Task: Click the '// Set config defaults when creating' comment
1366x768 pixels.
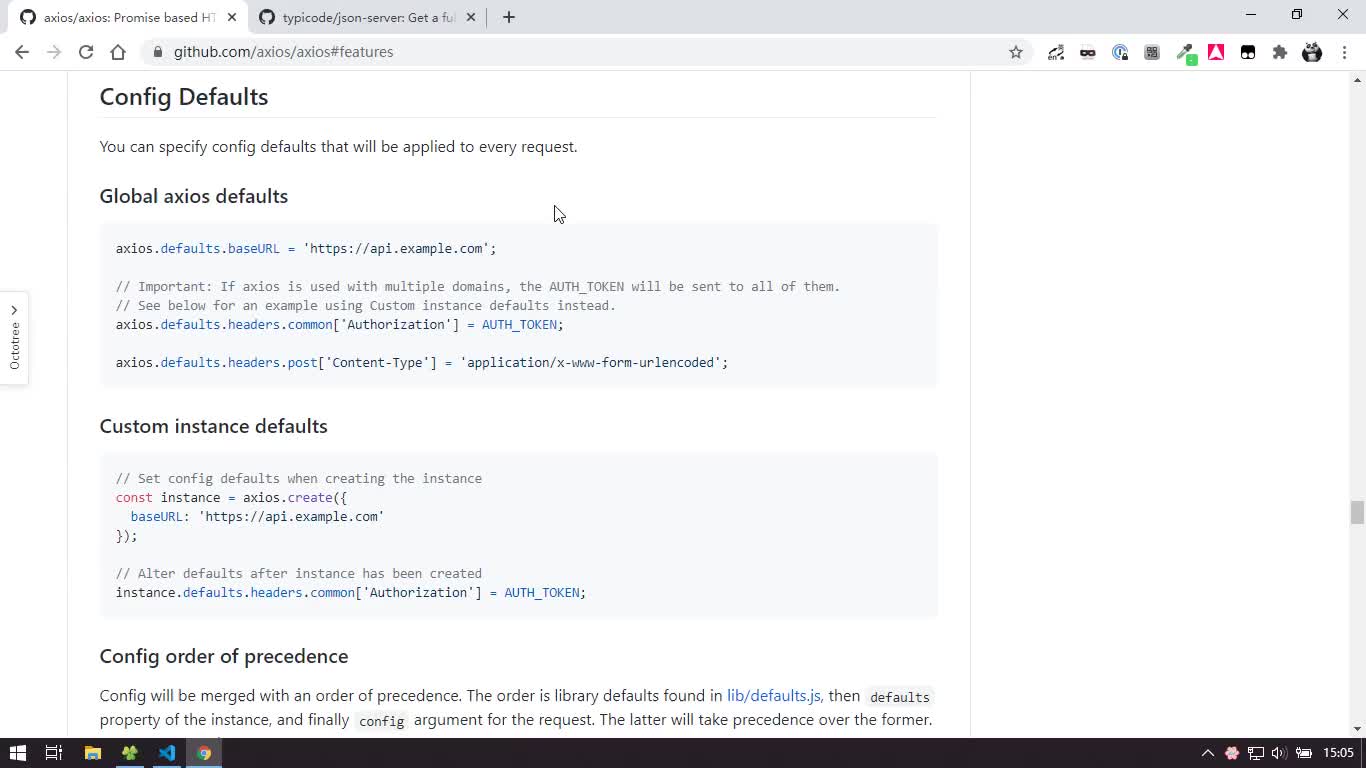Action: click(299, 478)
